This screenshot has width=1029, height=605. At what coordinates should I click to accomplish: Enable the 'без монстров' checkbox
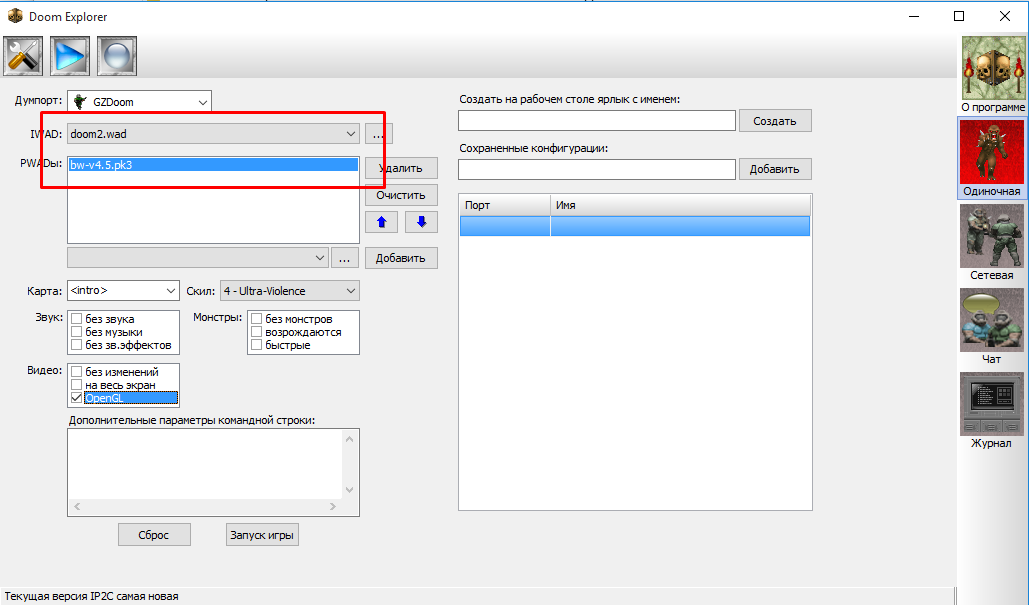pos(257,319)
